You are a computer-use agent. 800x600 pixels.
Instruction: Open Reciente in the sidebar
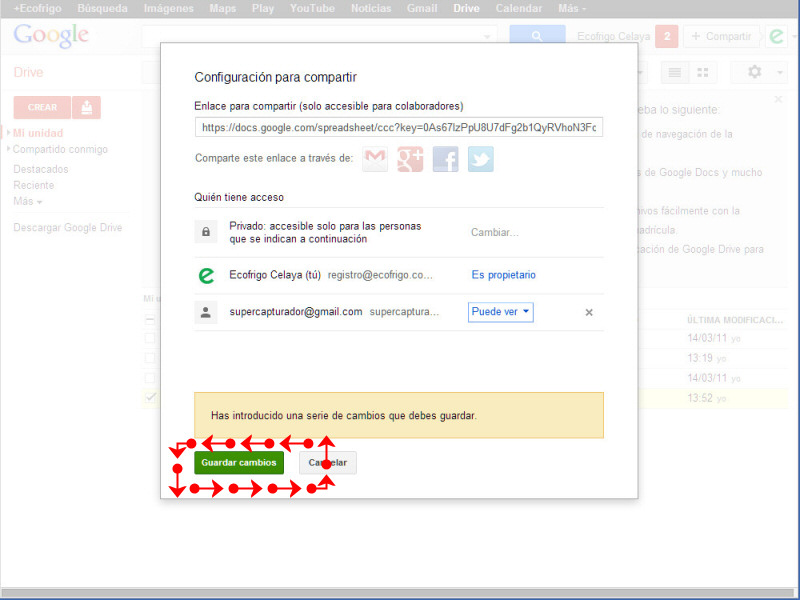click(x=34, y=185)
